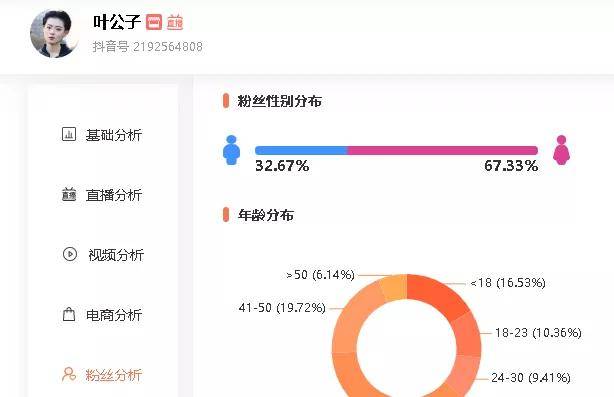Switch to 视频分析 section

(103, 254)
